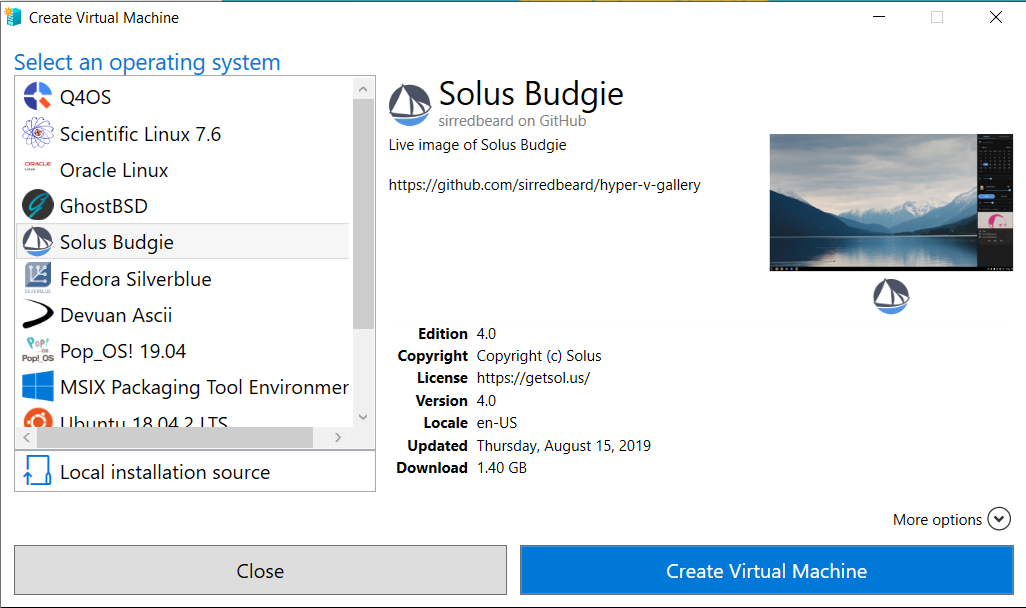The height and width of the screenshot is (608, 1026).
Task: Select Devuan Ascii entry
Action: click(x=183, y=315)
